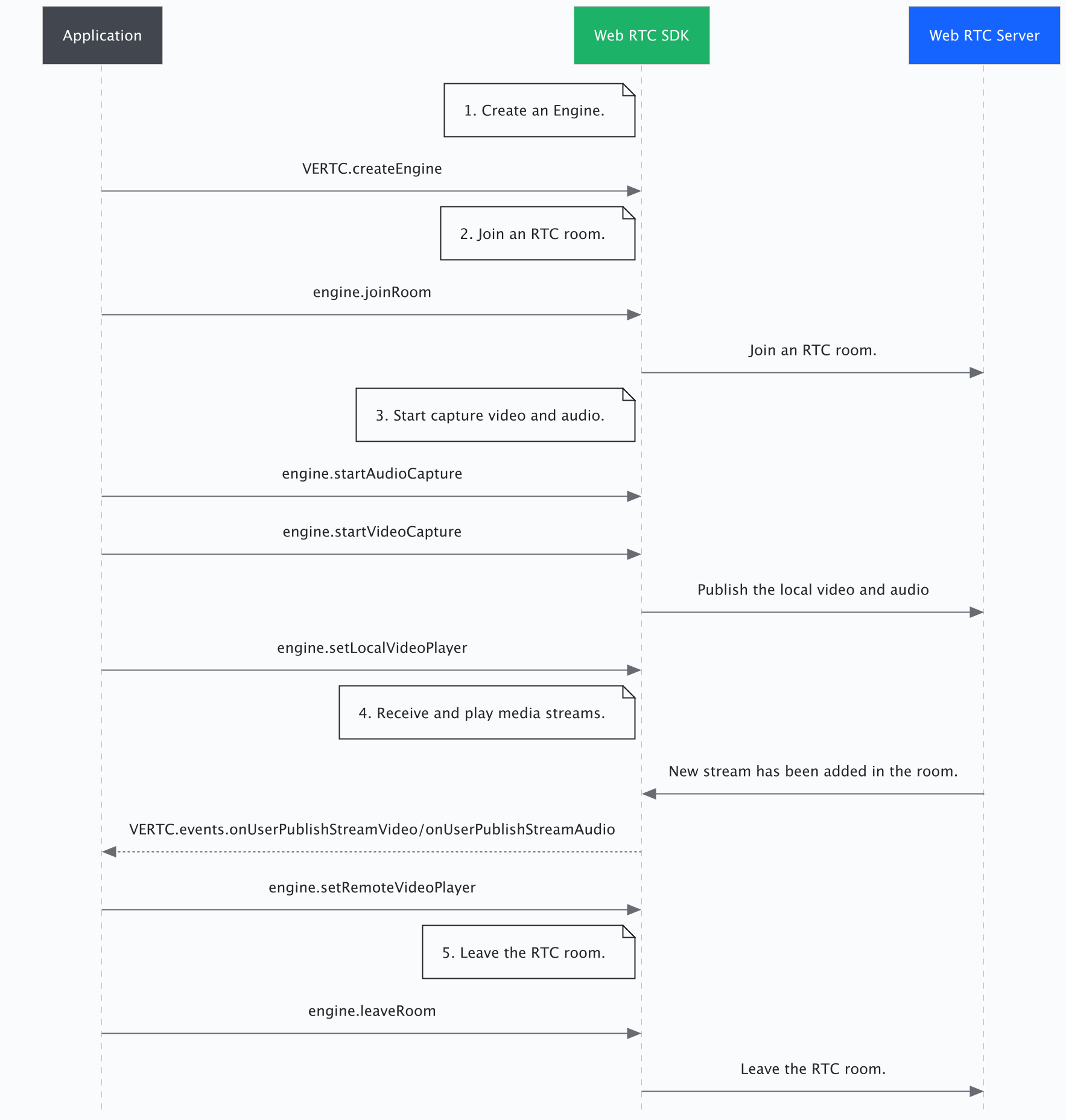Click the Application participant box
Screen dimensions: 1066x1120
[102, 36]
